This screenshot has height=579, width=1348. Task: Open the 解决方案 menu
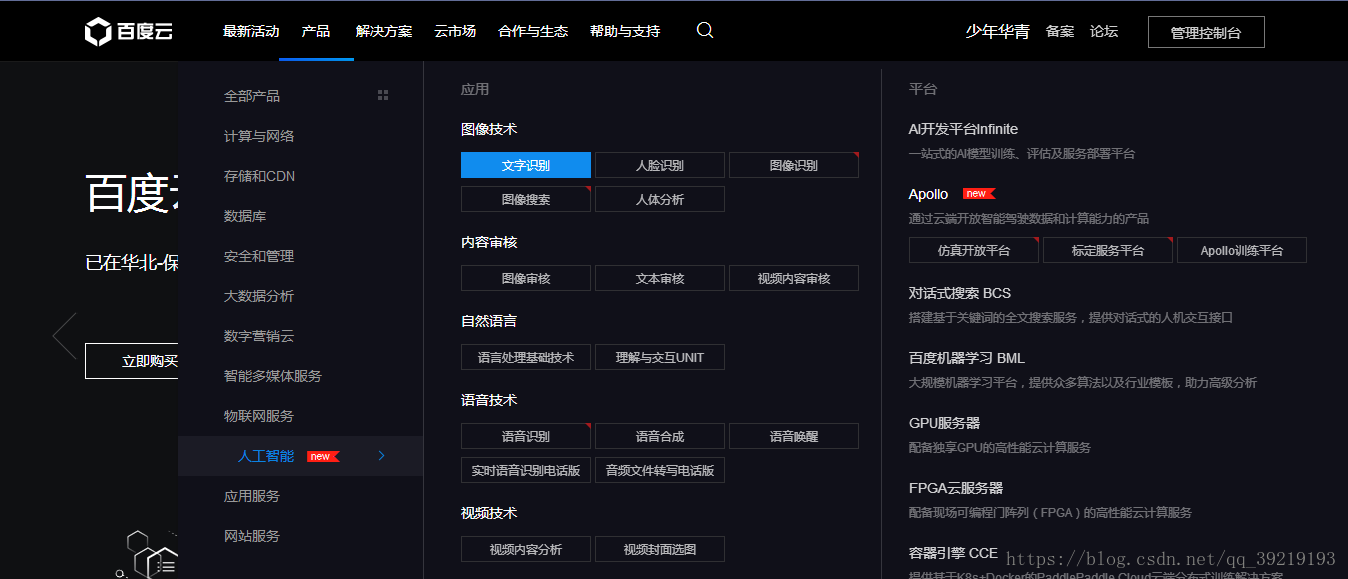pyautogui.click(x=384, y=31)
